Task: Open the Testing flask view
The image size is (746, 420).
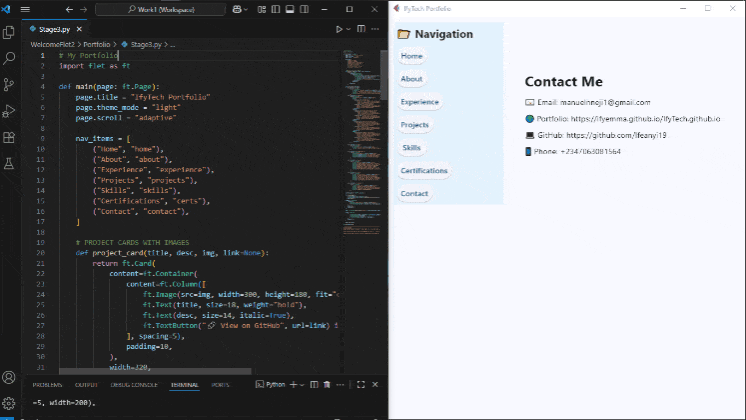Action: (x=9, y=164)
